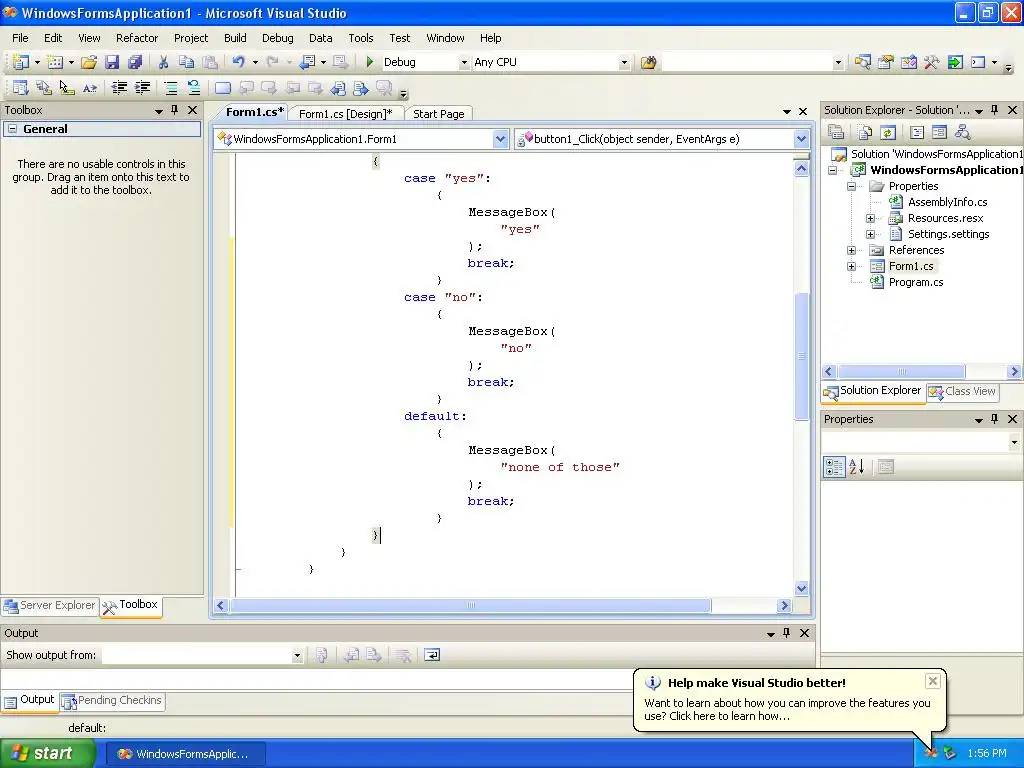The width and height of the screenshot is (1024, 768).
Task: Click the Save All toolbar icon
Action: [x=135, y=62]
